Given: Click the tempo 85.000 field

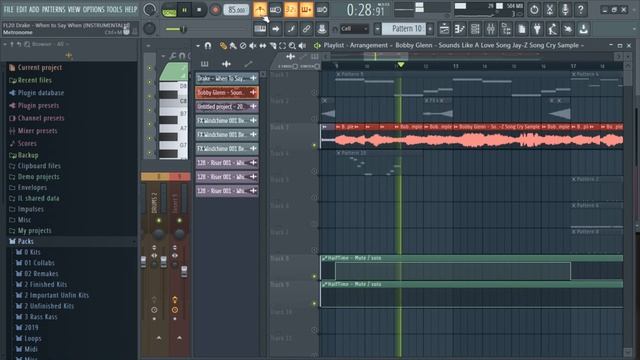Looking at the screenshot, I should click(236, 9).
